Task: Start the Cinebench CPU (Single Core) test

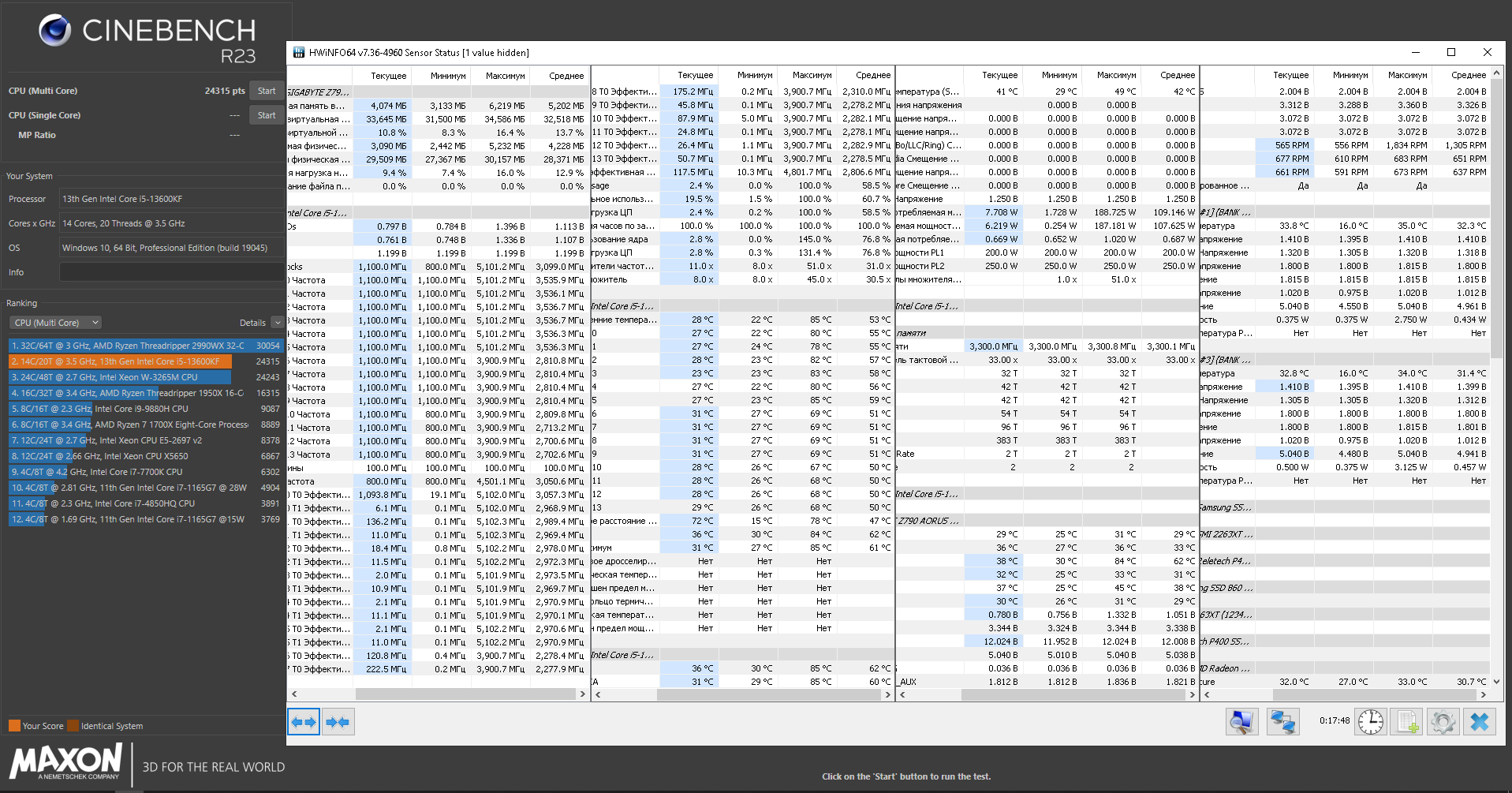Action: 267,115
